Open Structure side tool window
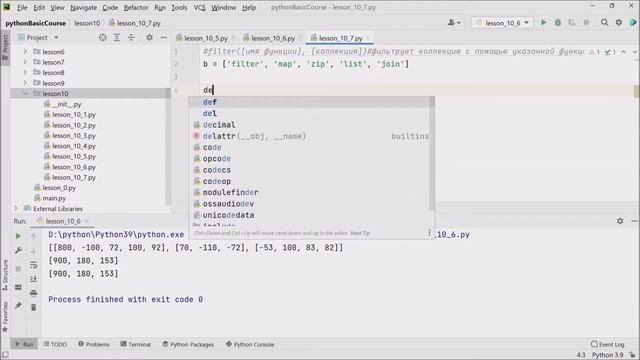640x360 pixels. click(5, 275)
